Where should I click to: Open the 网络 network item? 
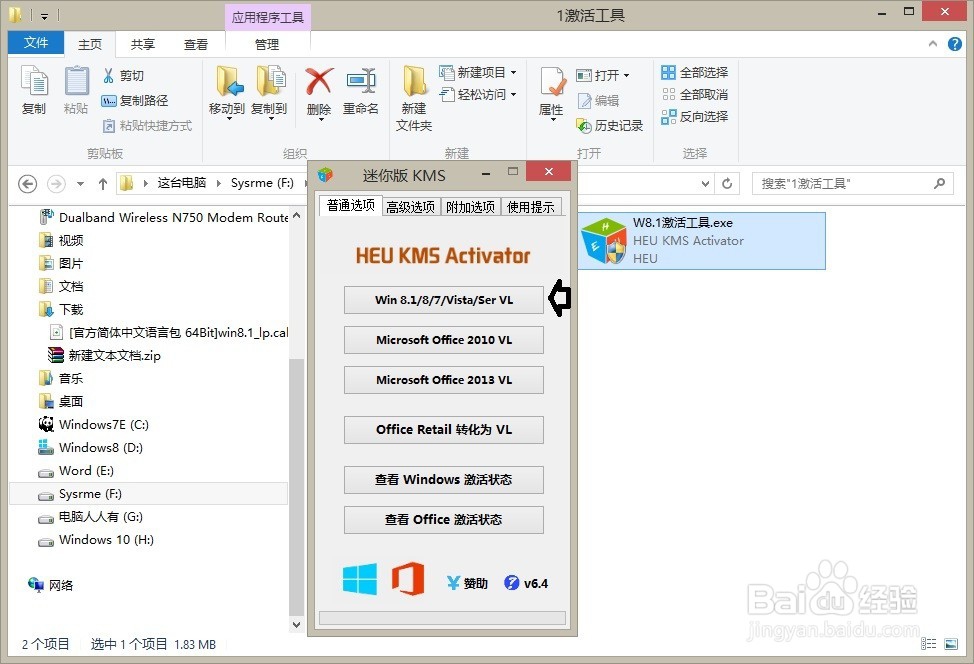point(61,585)
